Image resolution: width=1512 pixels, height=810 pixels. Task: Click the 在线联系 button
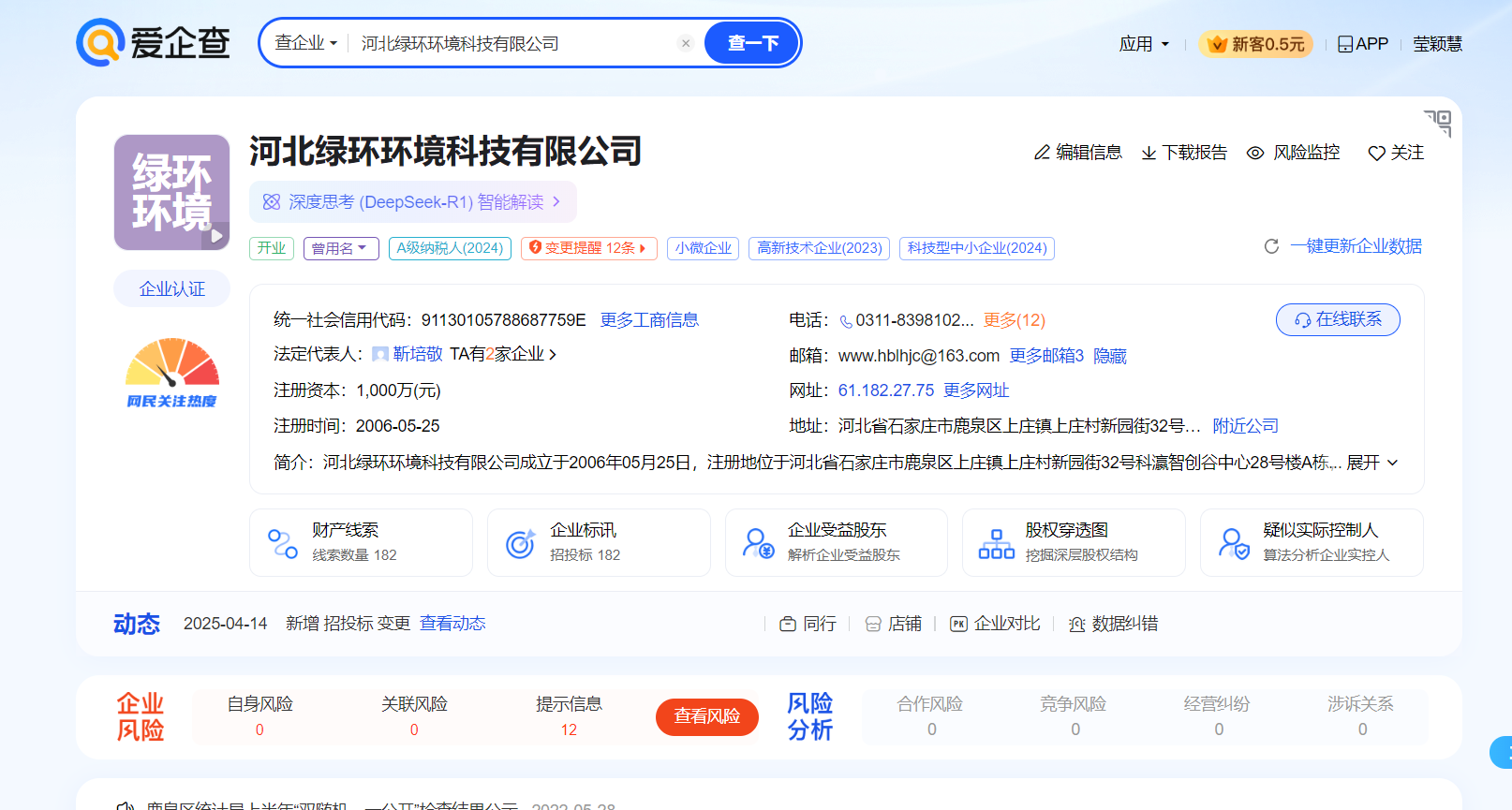[1338, 319]
